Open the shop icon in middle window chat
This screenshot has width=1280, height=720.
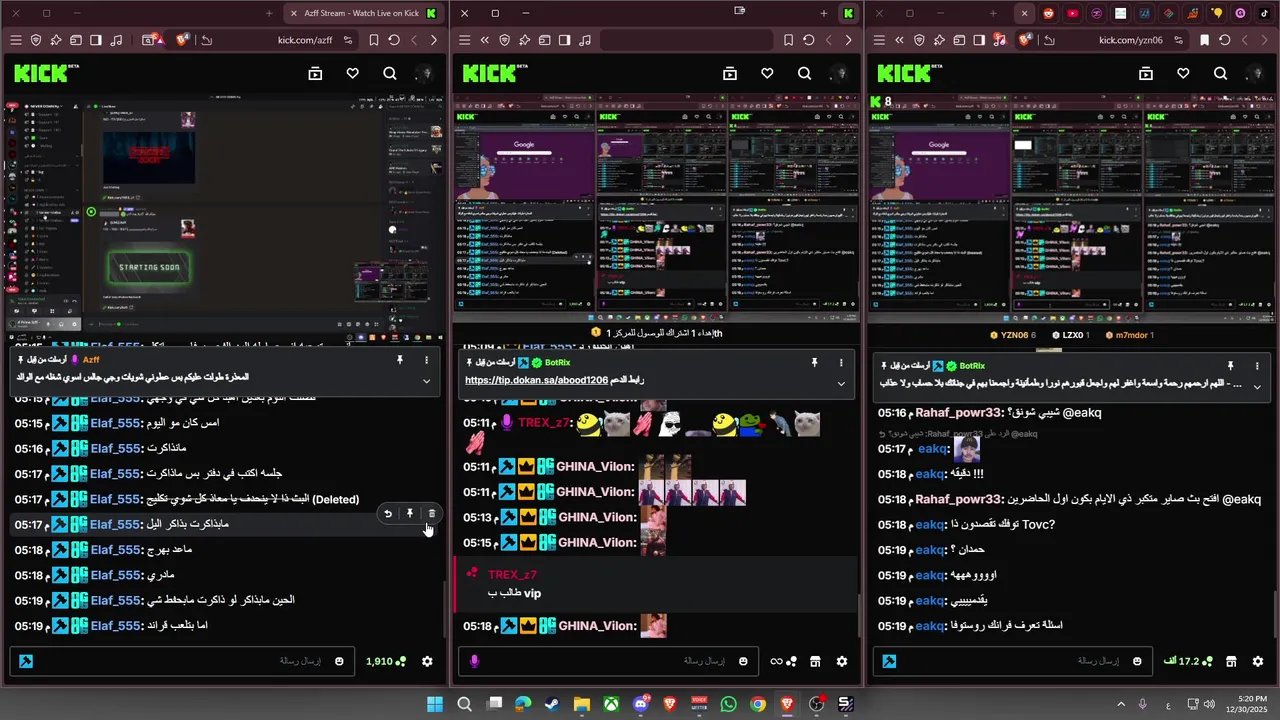(x=815, y=661)
